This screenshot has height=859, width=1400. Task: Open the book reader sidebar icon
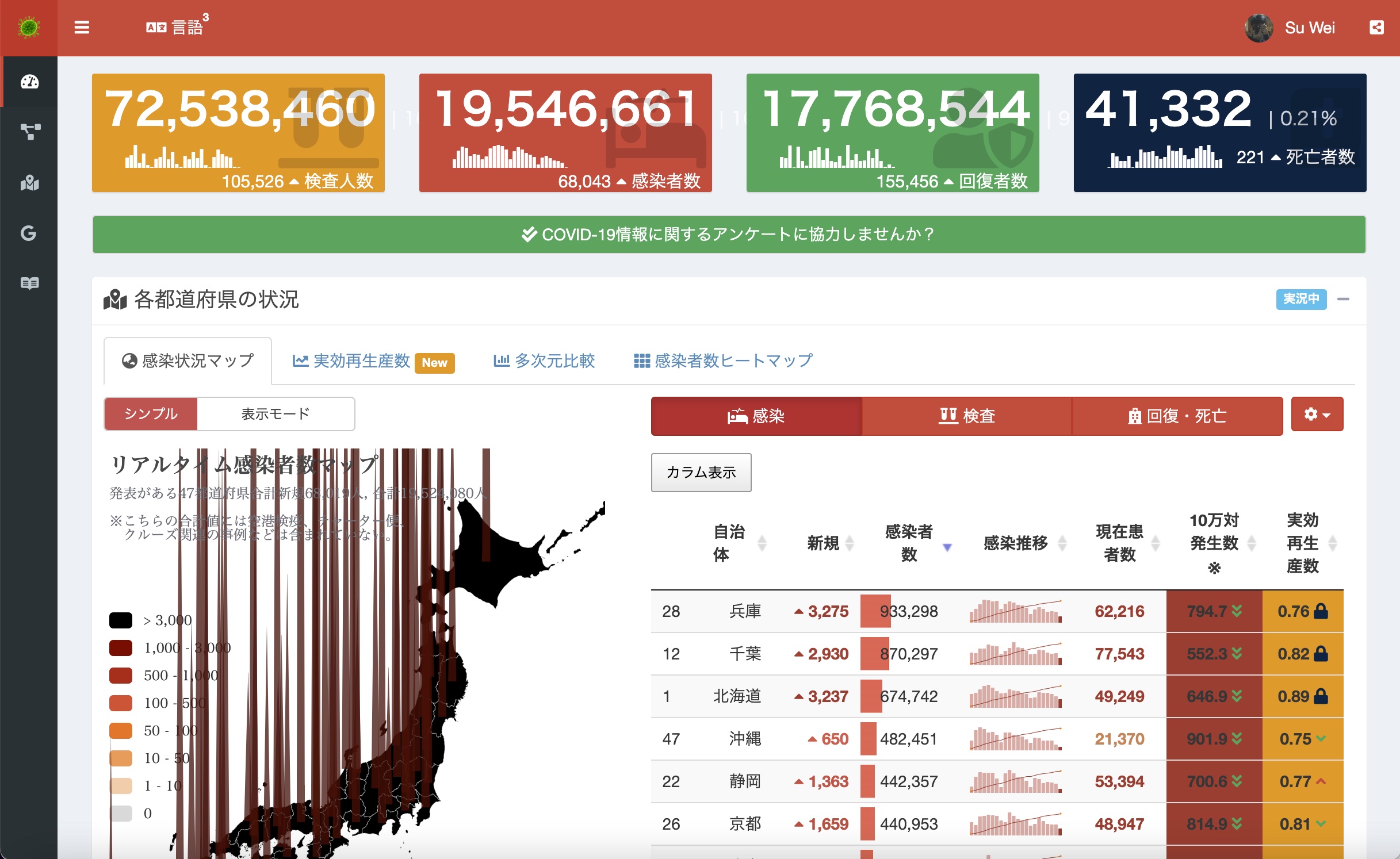pyautogui.click(x=29, y=283)
